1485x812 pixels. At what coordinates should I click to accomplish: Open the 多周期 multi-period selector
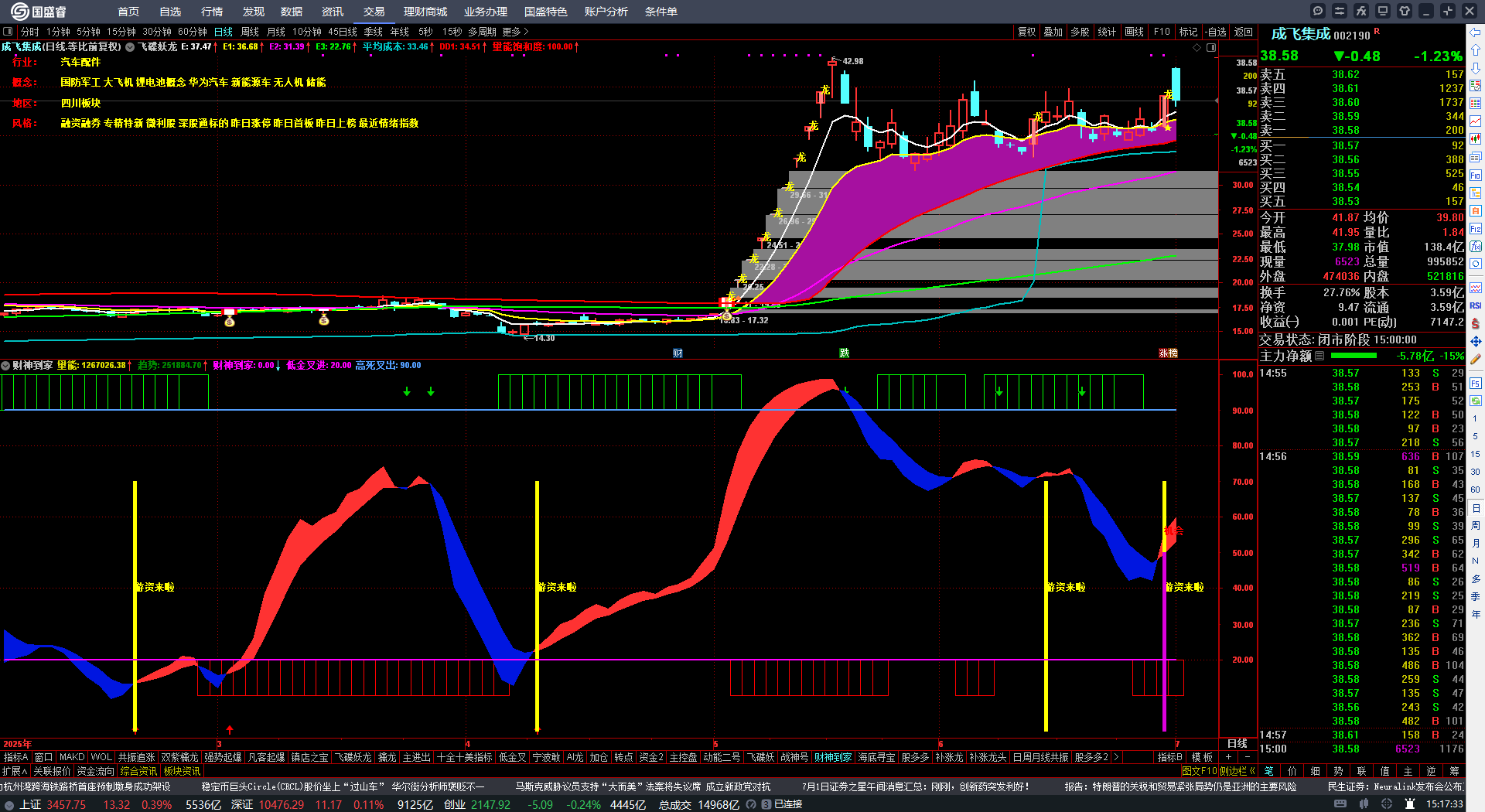482,32
